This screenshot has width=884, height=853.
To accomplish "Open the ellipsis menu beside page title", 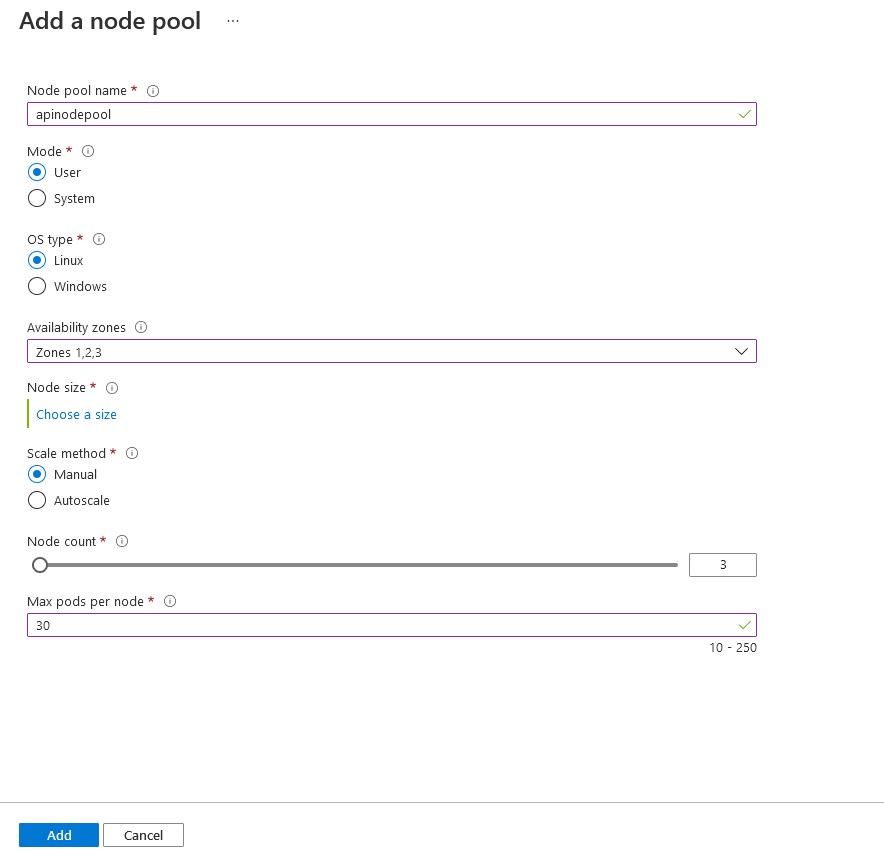I will 233,21.
